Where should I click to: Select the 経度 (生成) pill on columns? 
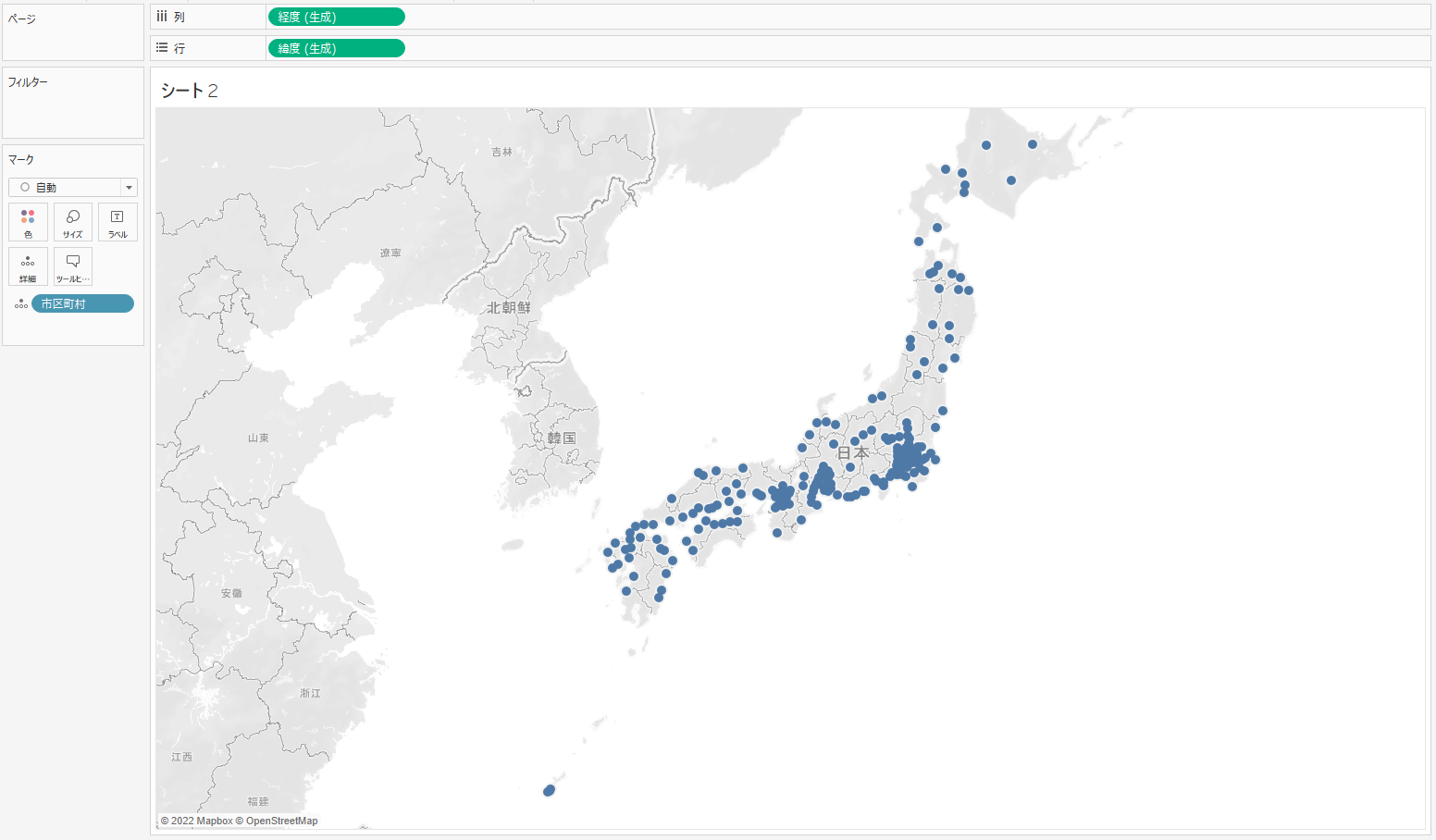pos(336,17)
